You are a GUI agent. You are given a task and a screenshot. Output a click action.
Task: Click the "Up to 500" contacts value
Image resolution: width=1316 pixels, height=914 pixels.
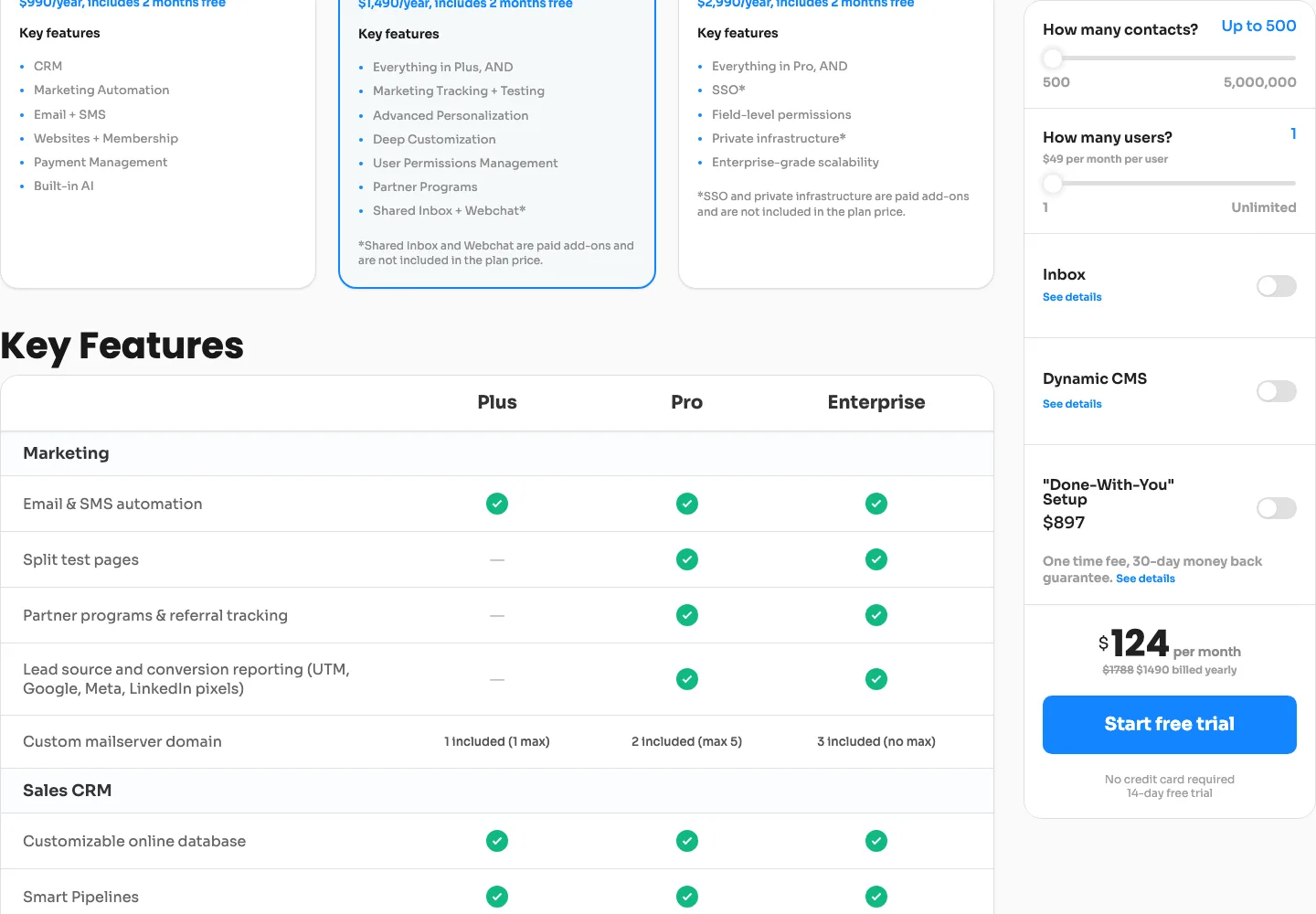coord(1259,26)
